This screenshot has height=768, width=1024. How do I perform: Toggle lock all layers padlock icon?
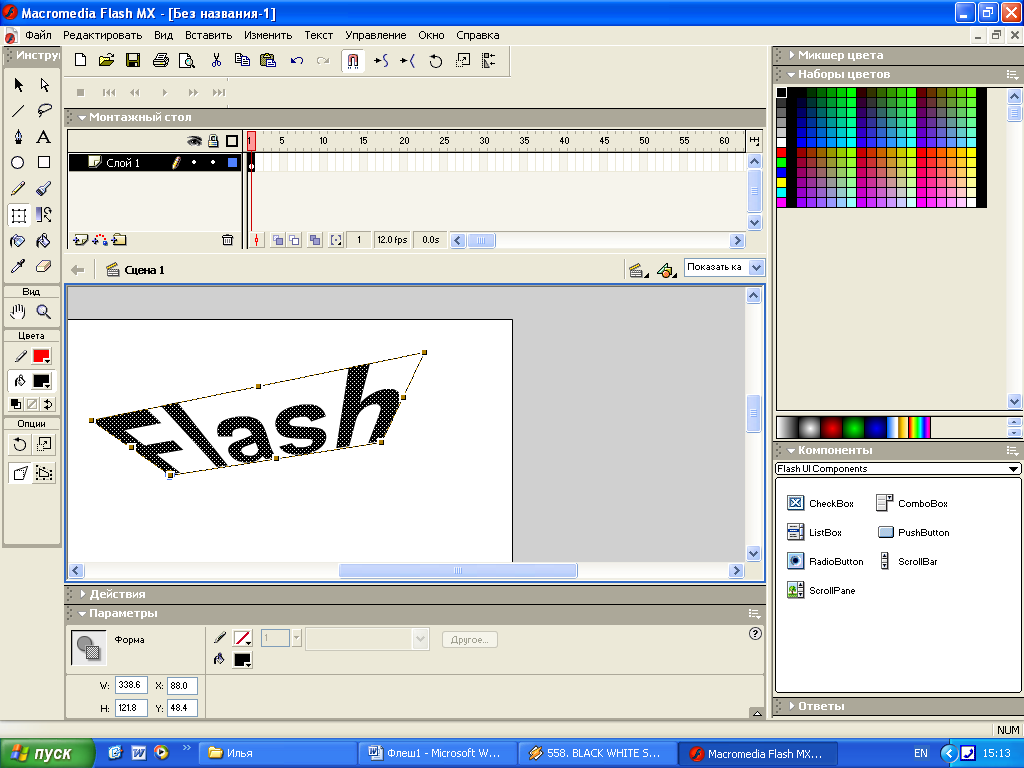point(214,140)
